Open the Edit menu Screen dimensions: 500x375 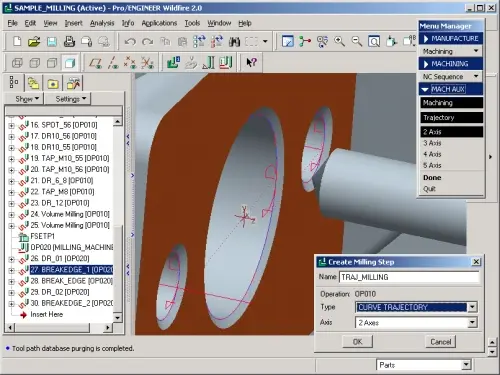tap(30, 23)
